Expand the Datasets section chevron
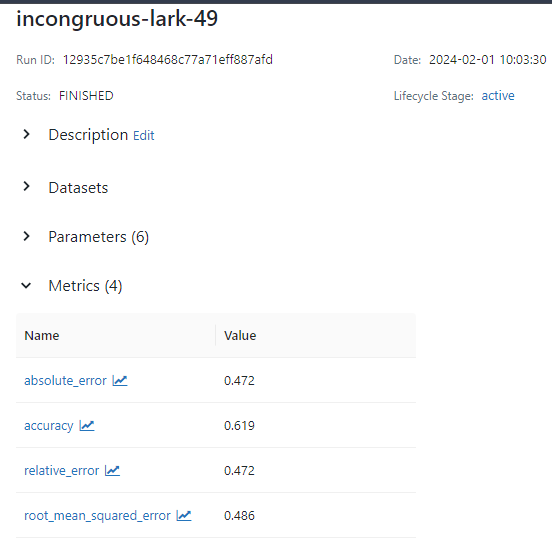 click(x=26, y=187)
